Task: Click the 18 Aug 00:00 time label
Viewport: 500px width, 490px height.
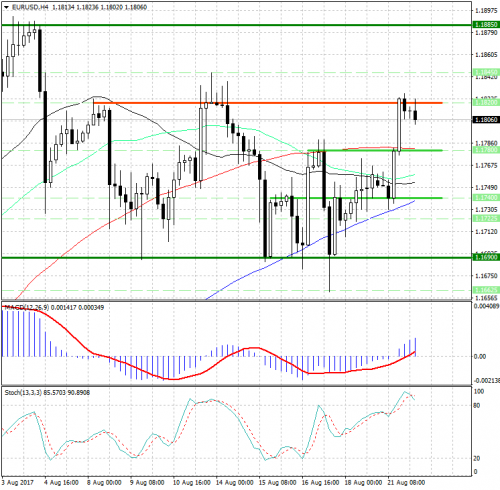Action: pyautogui.click(x=363, y=483)
